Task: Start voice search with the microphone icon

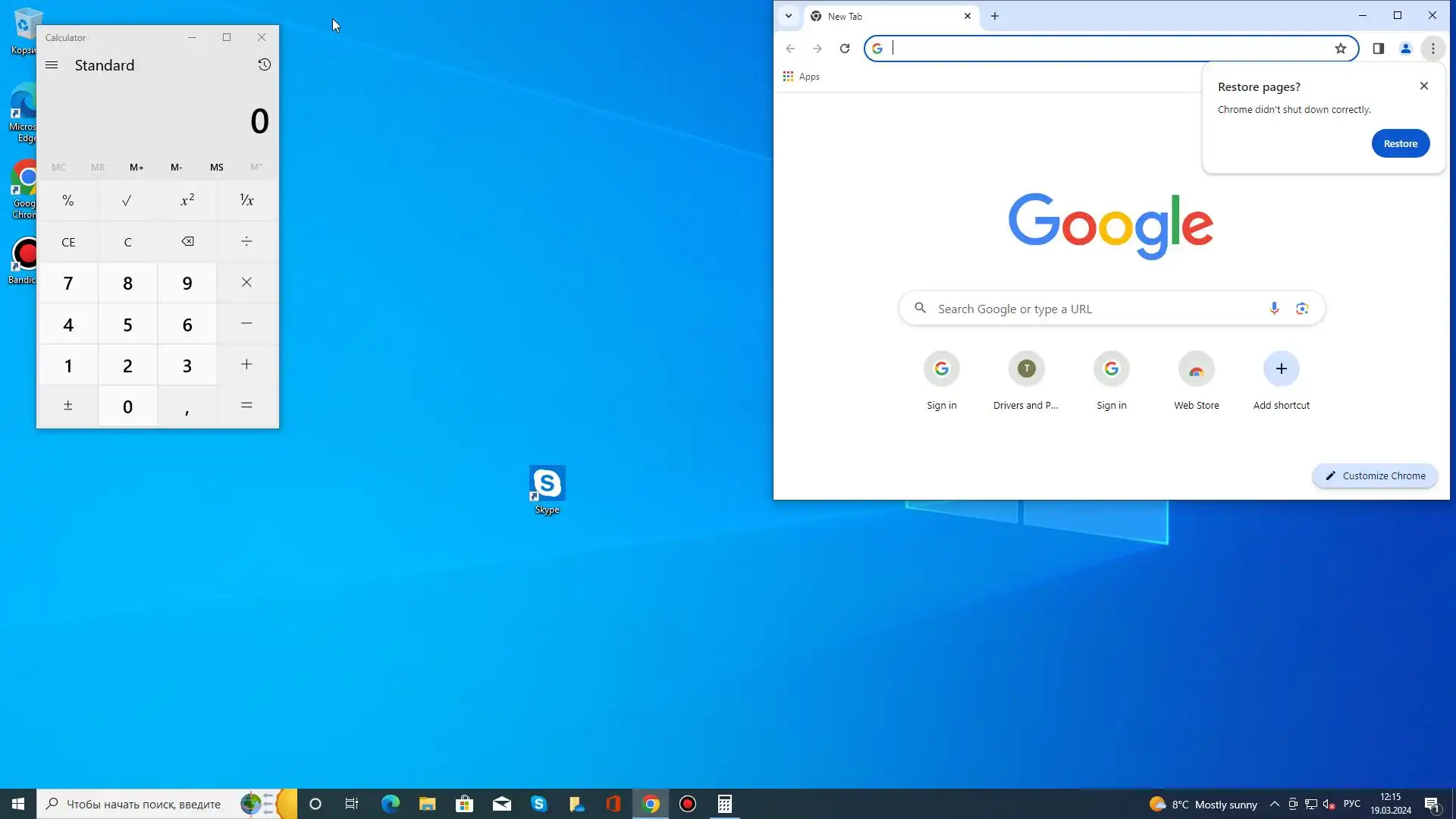Action: click(1274, 309)
